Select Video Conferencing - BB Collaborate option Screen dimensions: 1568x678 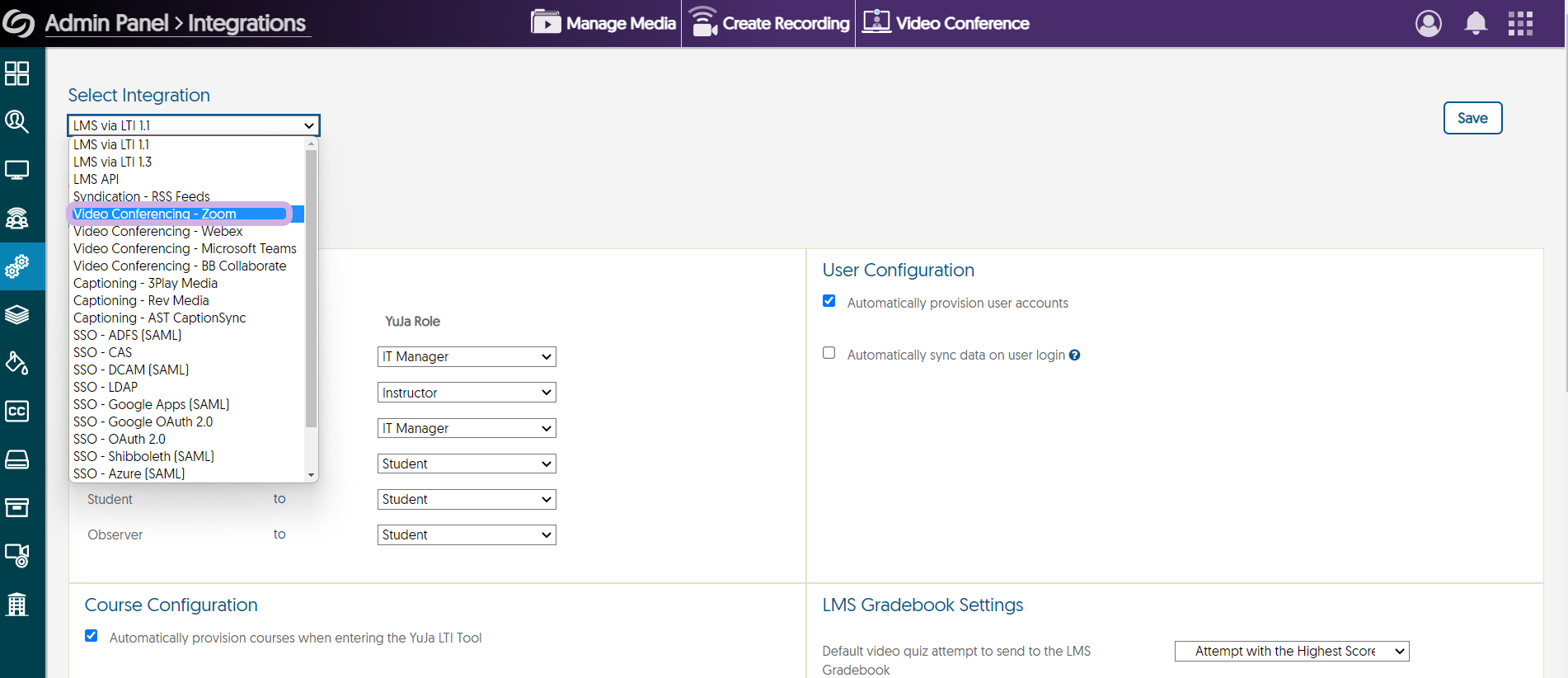[187, 266]
